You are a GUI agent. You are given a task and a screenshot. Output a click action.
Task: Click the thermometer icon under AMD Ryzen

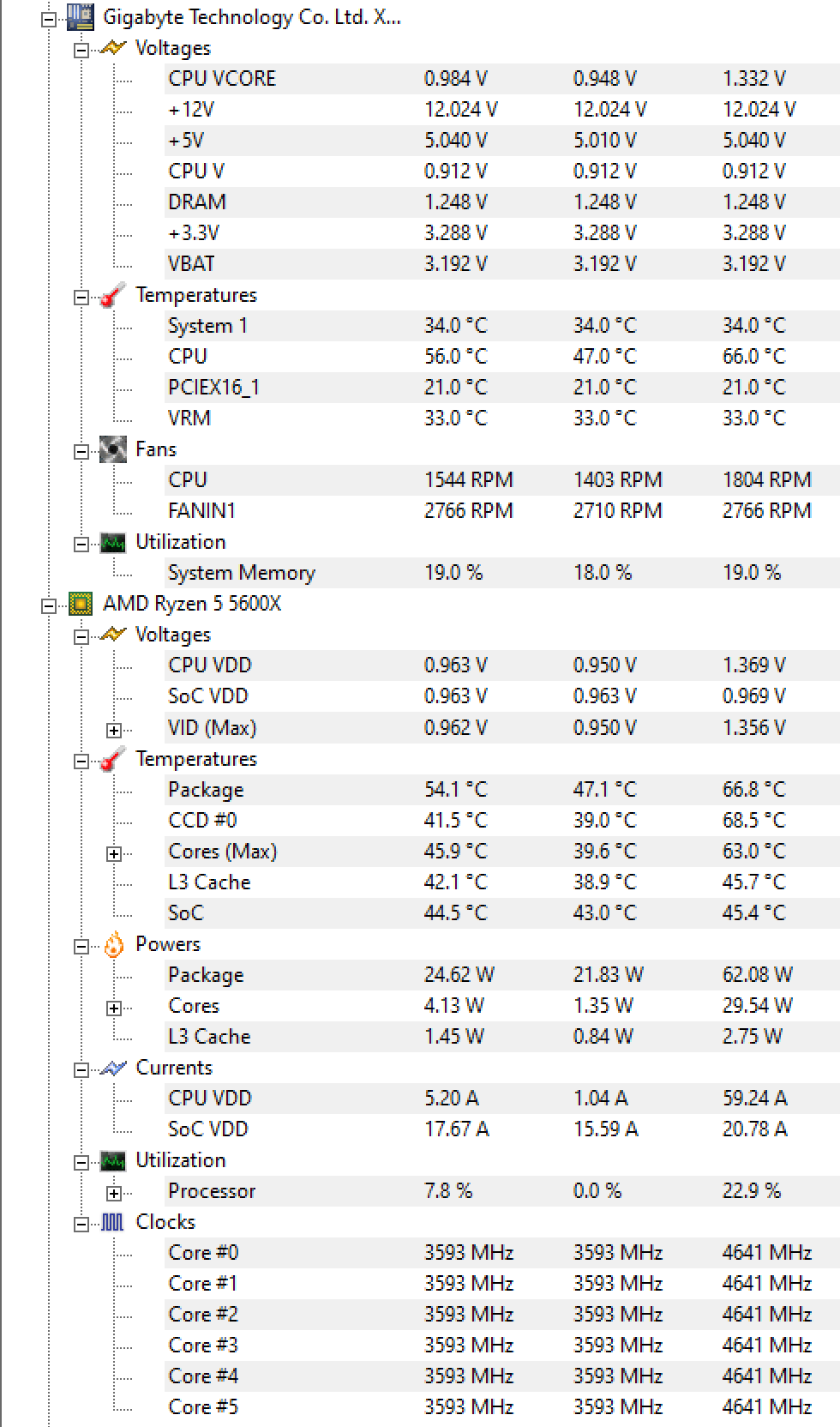pyautogui.click(x=113, y=759)
